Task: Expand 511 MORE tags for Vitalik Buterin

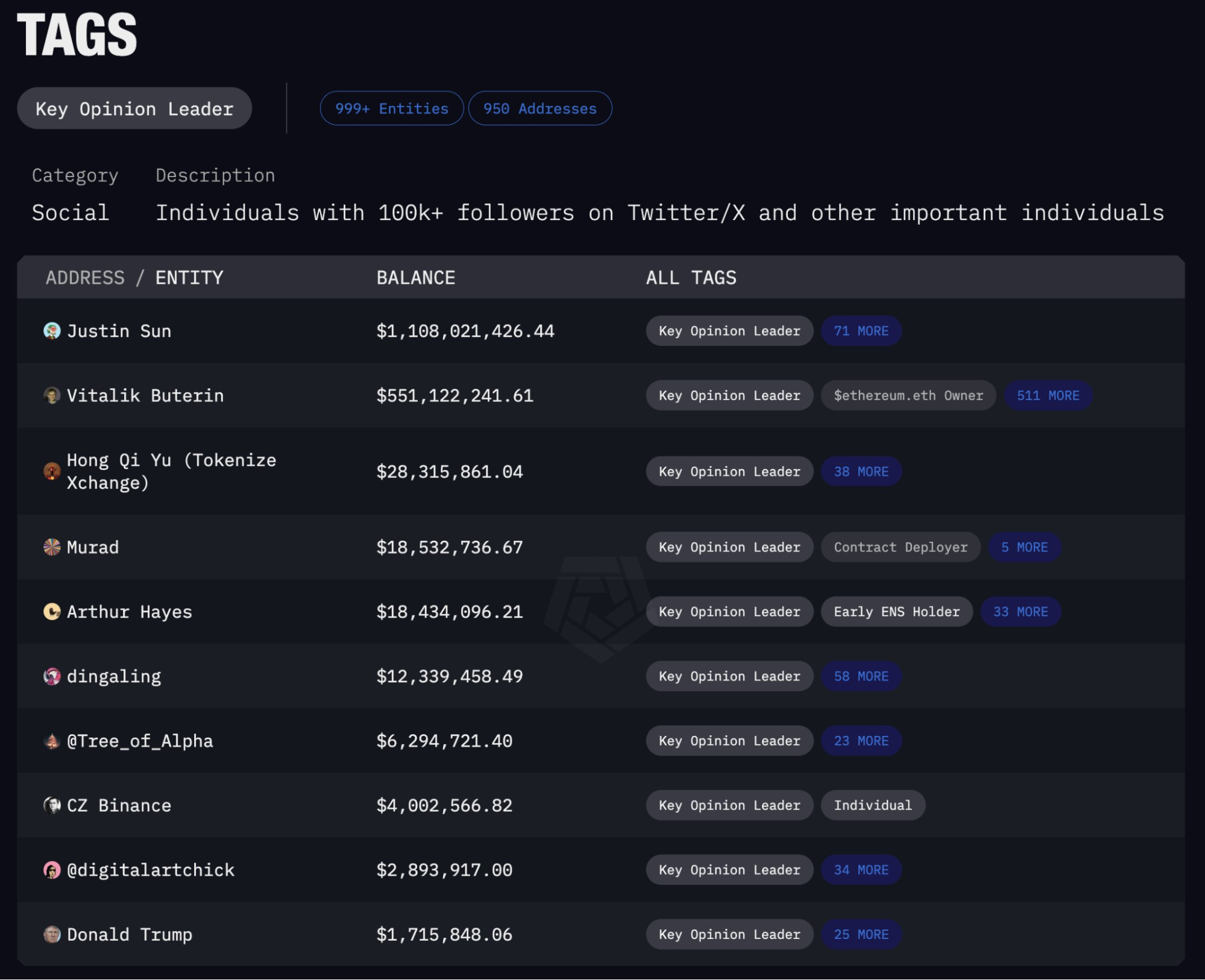Action: tap(1048, 395)
